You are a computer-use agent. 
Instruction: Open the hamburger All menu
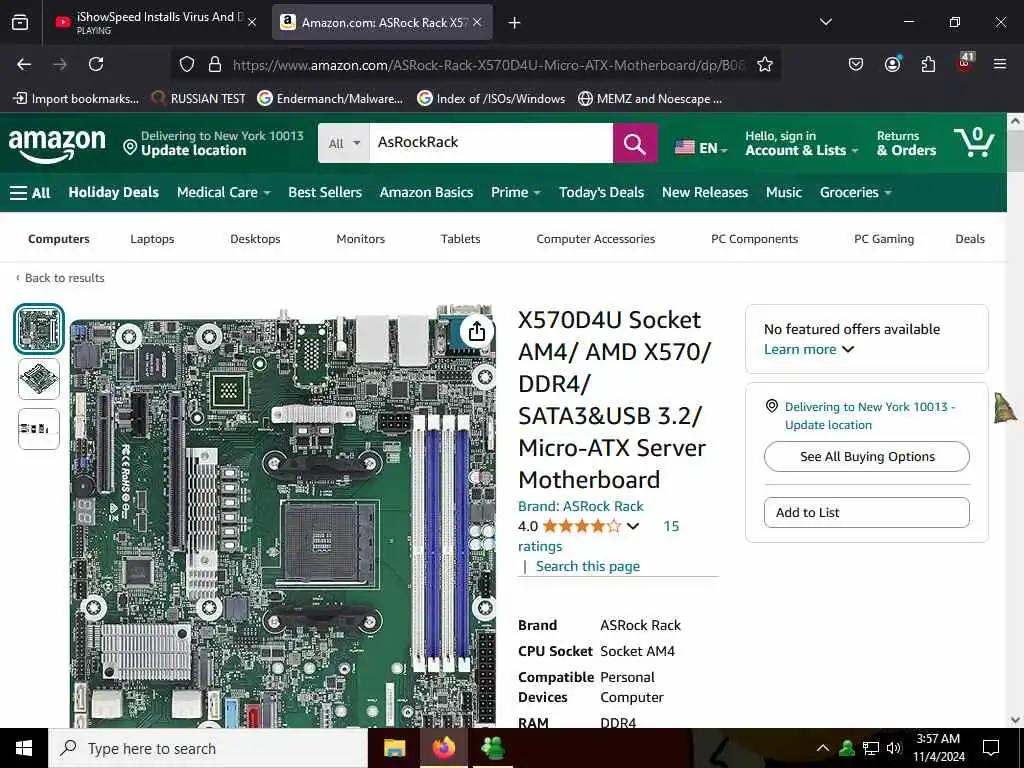[x=30, y=193]
